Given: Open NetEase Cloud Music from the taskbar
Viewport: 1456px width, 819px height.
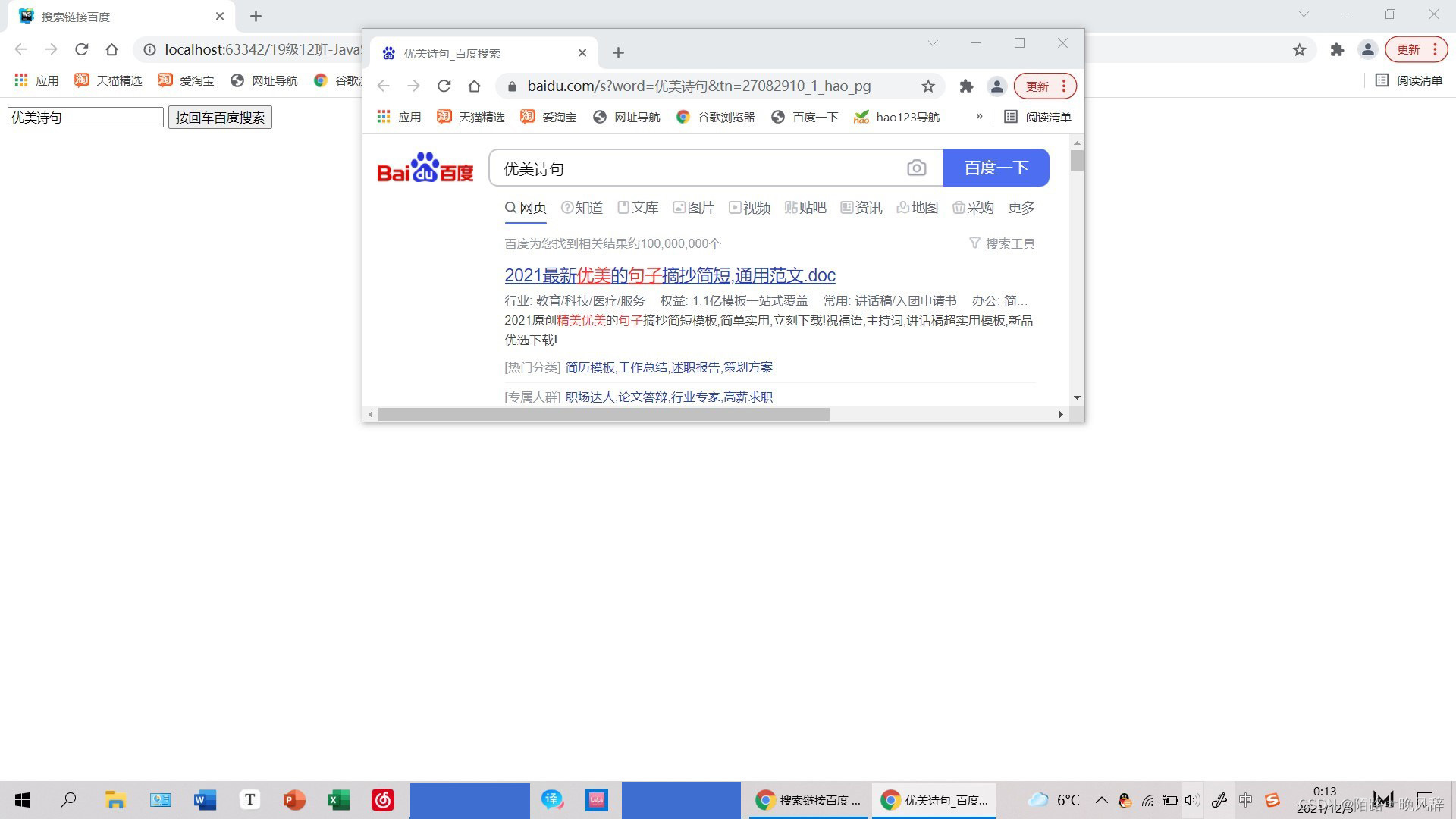Looking at the screenshot, I should [383, 800].
